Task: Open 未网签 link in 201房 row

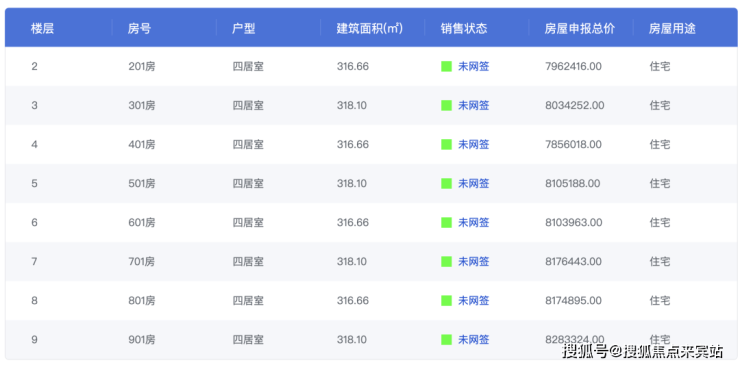Action: 473,67
